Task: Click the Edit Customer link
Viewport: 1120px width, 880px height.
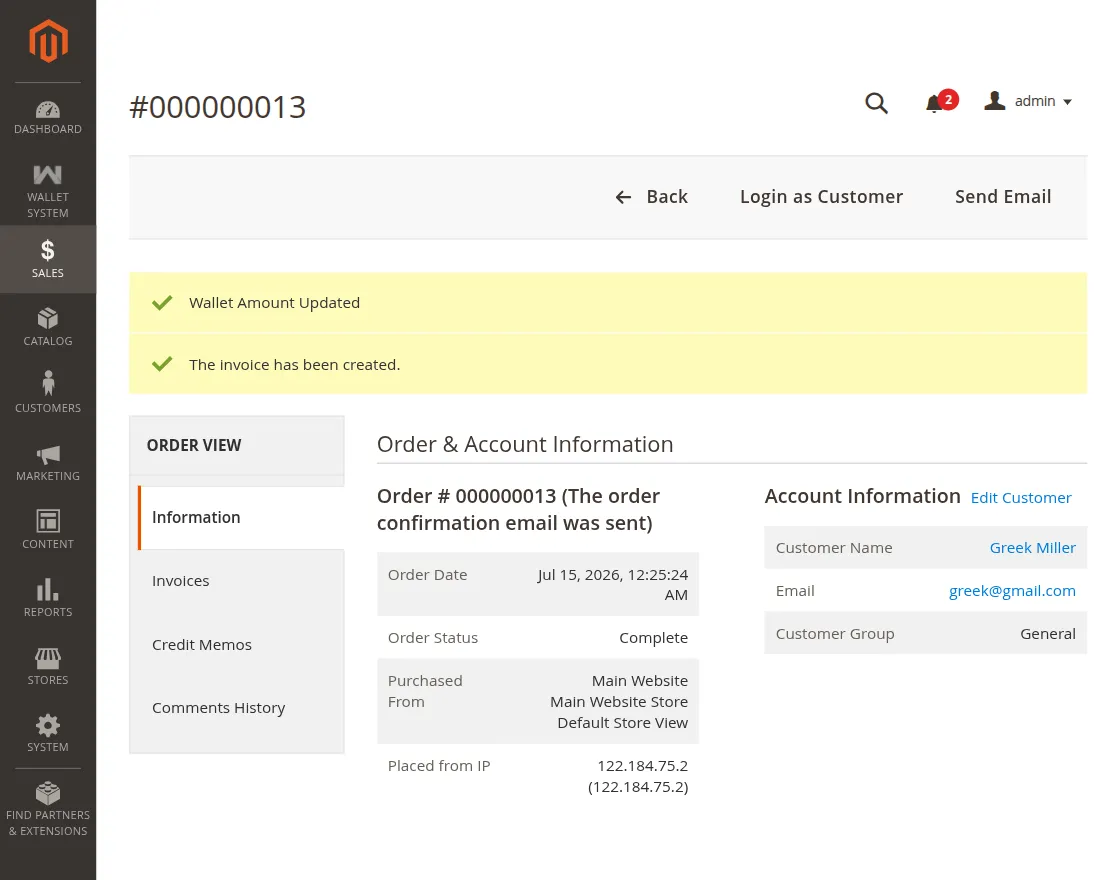Action: pyautogui.click(x=1021, y=498)
